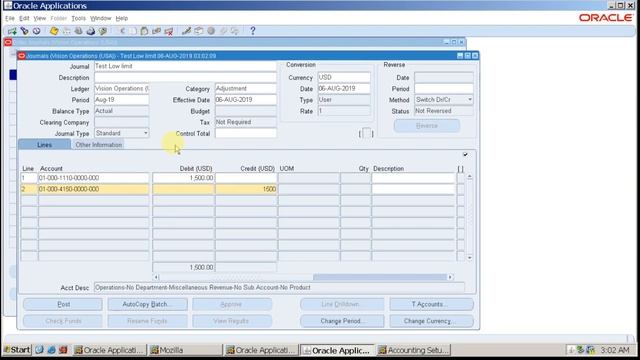
Task: Click the horizontal scrollbar thumb under lines
Action: coord(380,277)
